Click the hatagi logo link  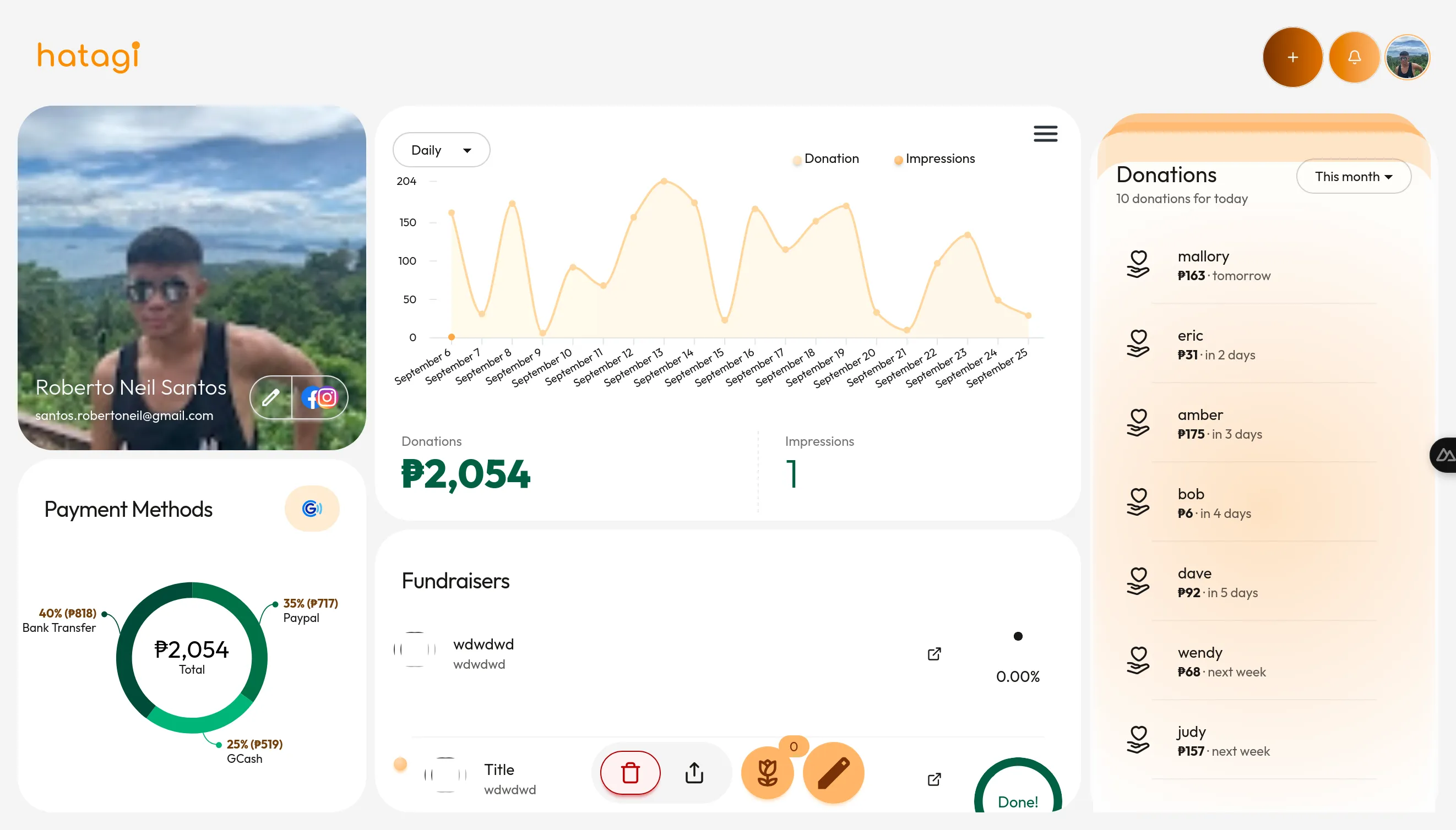[89, 57]
